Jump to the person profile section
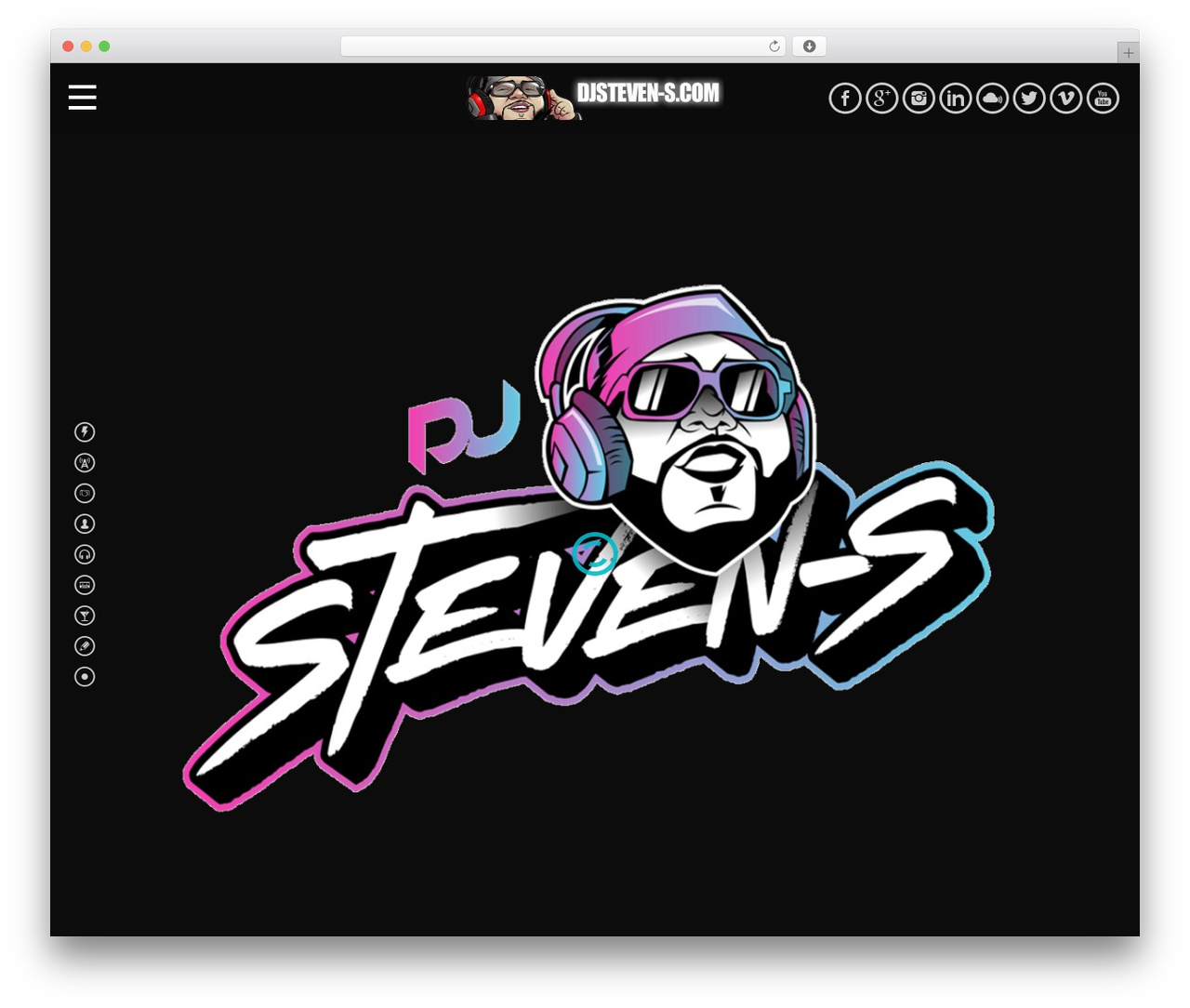Screen dimensions: 1190x1008 (85, 524)
